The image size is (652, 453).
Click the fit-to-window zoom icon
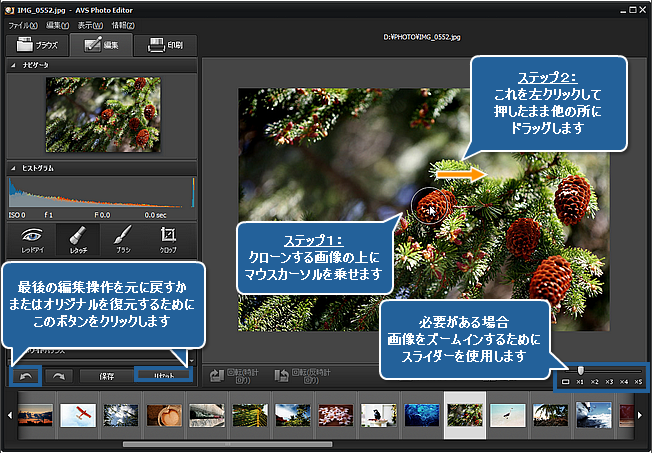pyautogui.click(x=566, y=382)
